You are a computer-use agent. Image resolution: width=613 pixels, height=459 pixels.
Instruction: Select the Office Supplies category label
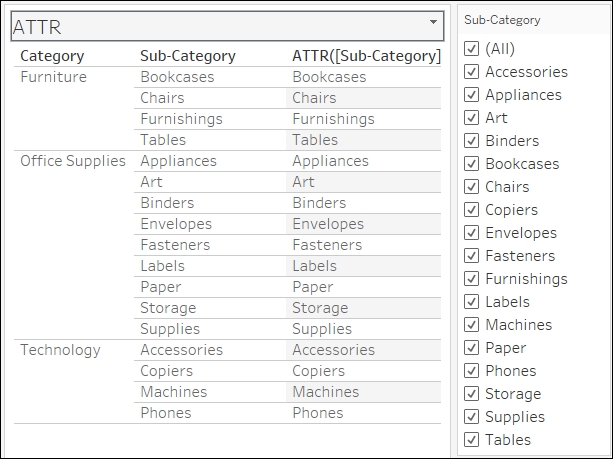[x=73, y=161]
